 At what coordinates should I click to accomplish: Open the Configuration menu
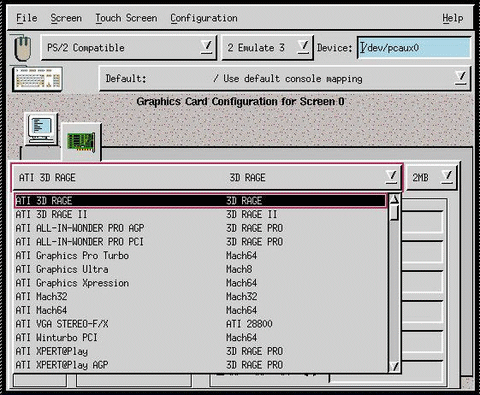click(x=204, y=18)
